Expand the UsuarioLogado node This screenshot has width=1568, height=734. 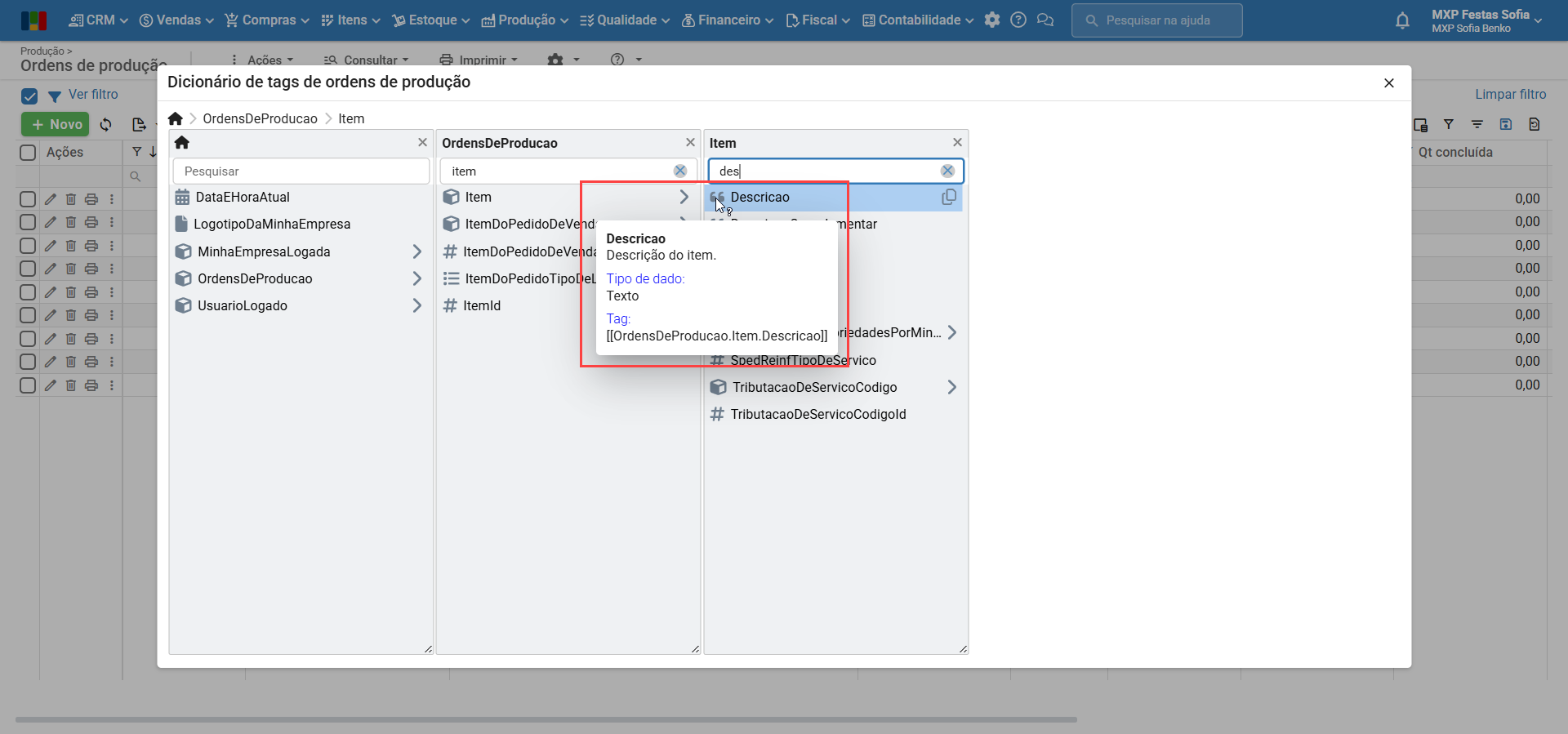point(416,305)
